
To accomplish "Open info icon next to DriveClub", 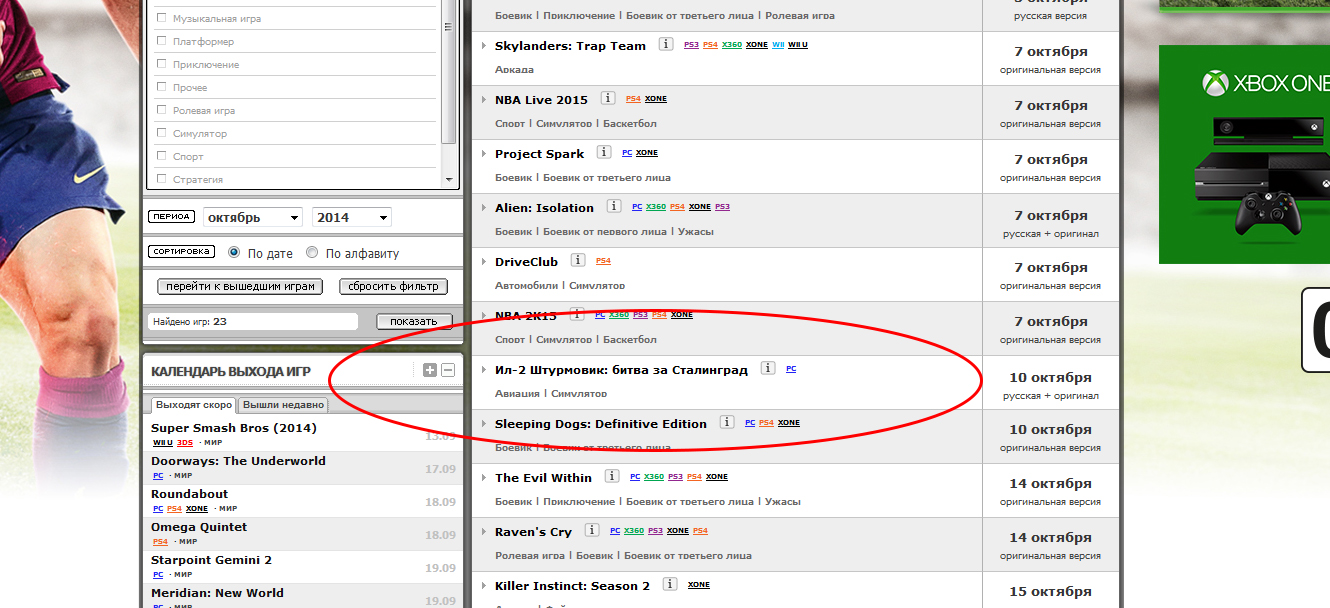I will coord(577,261).
